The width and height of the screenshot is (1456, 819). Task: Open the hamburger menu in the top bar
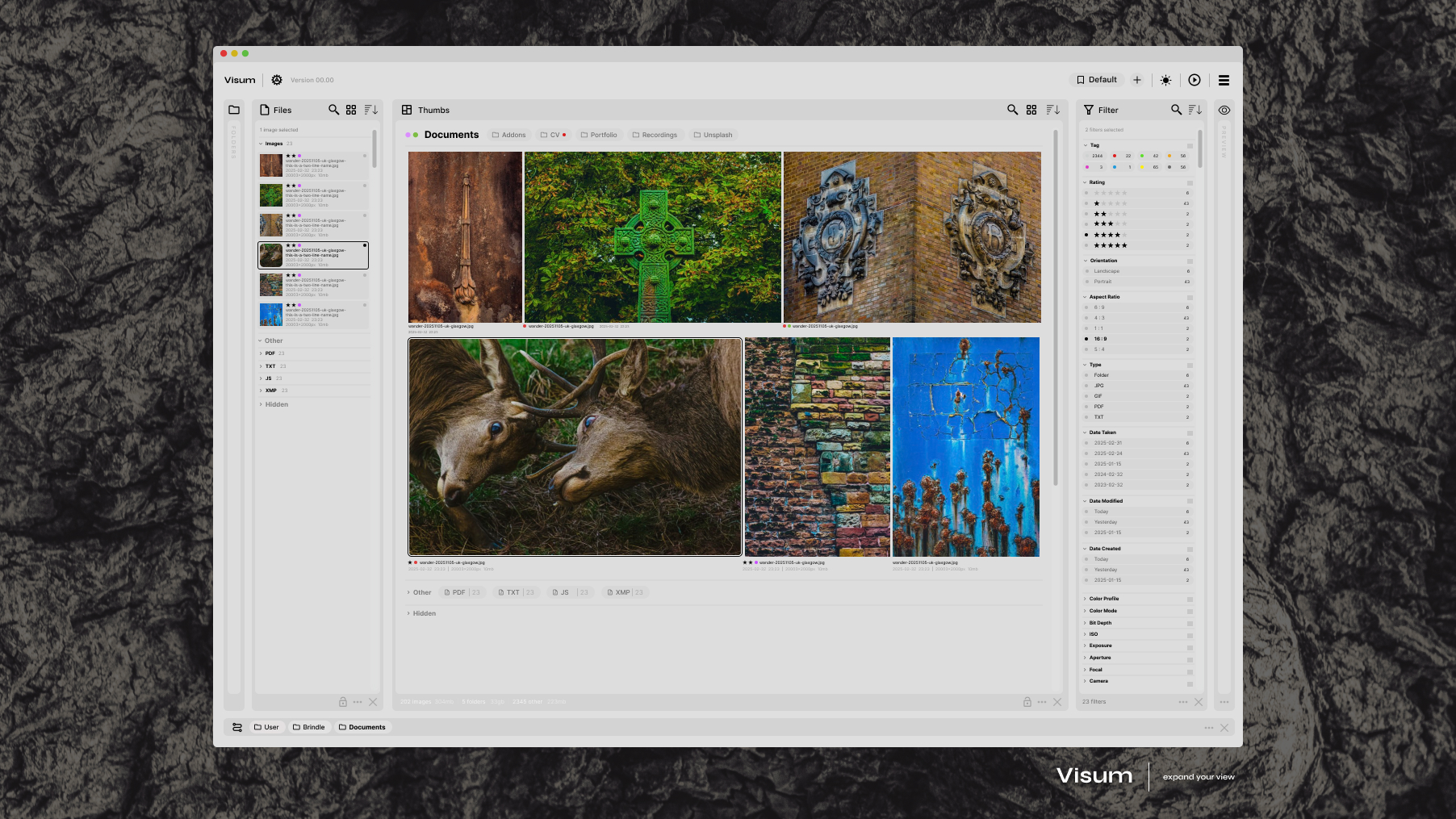coord(1224,80)
